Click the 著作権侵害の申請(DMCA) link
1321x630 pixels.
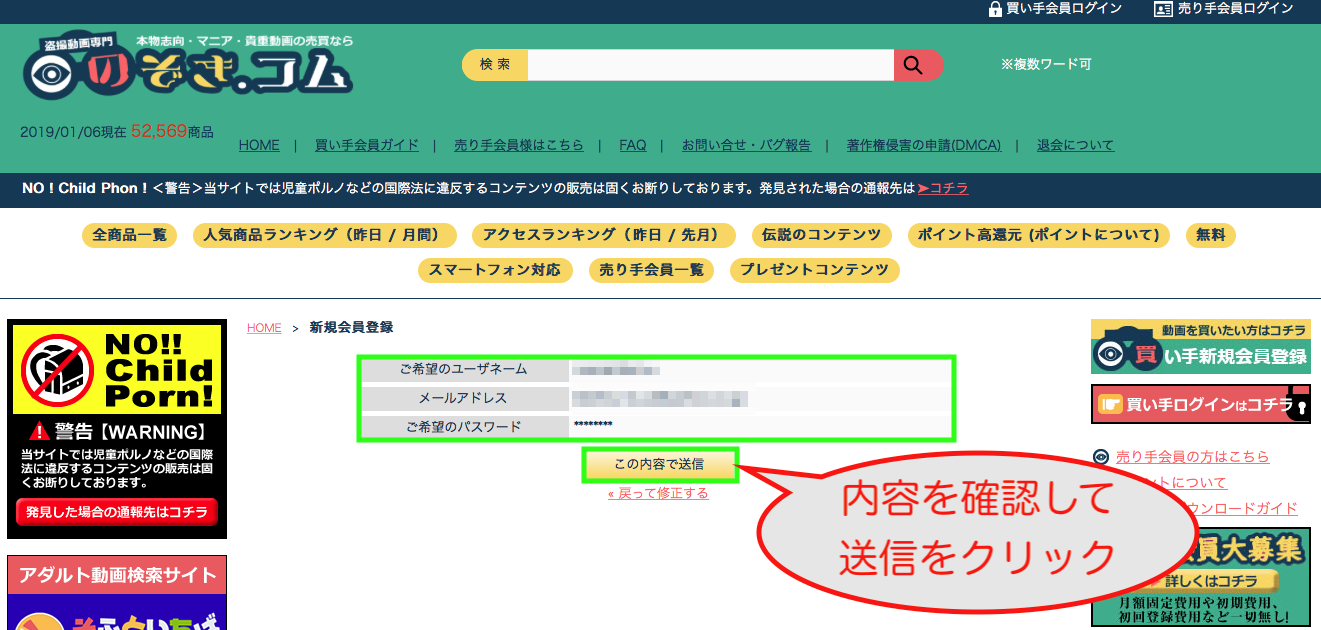click(923, 145)
